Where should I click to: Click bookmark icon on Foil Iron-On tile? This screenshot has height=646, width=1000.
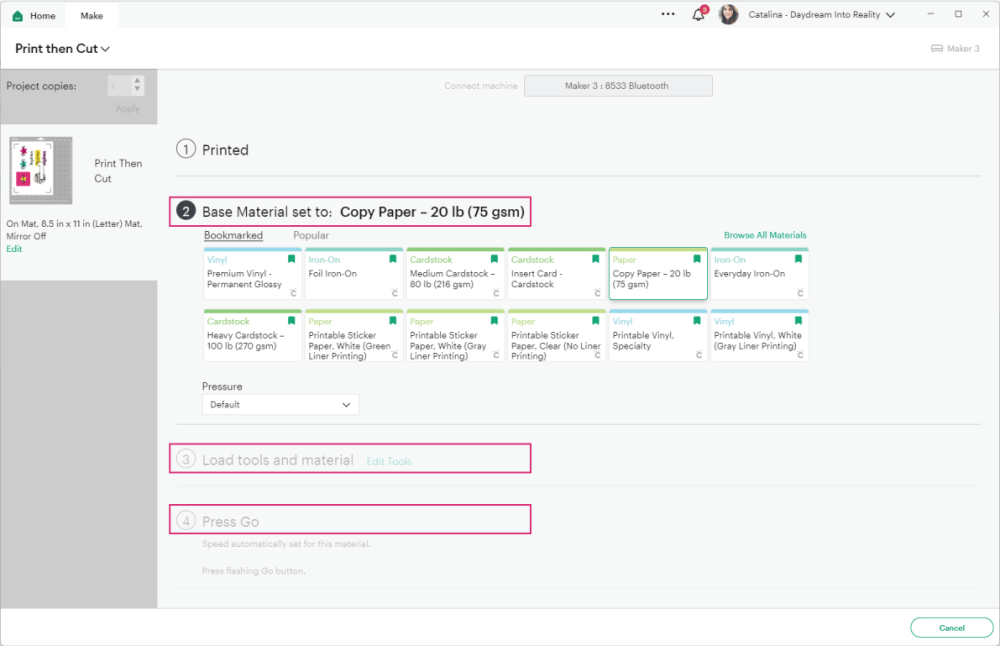[393, 259]
